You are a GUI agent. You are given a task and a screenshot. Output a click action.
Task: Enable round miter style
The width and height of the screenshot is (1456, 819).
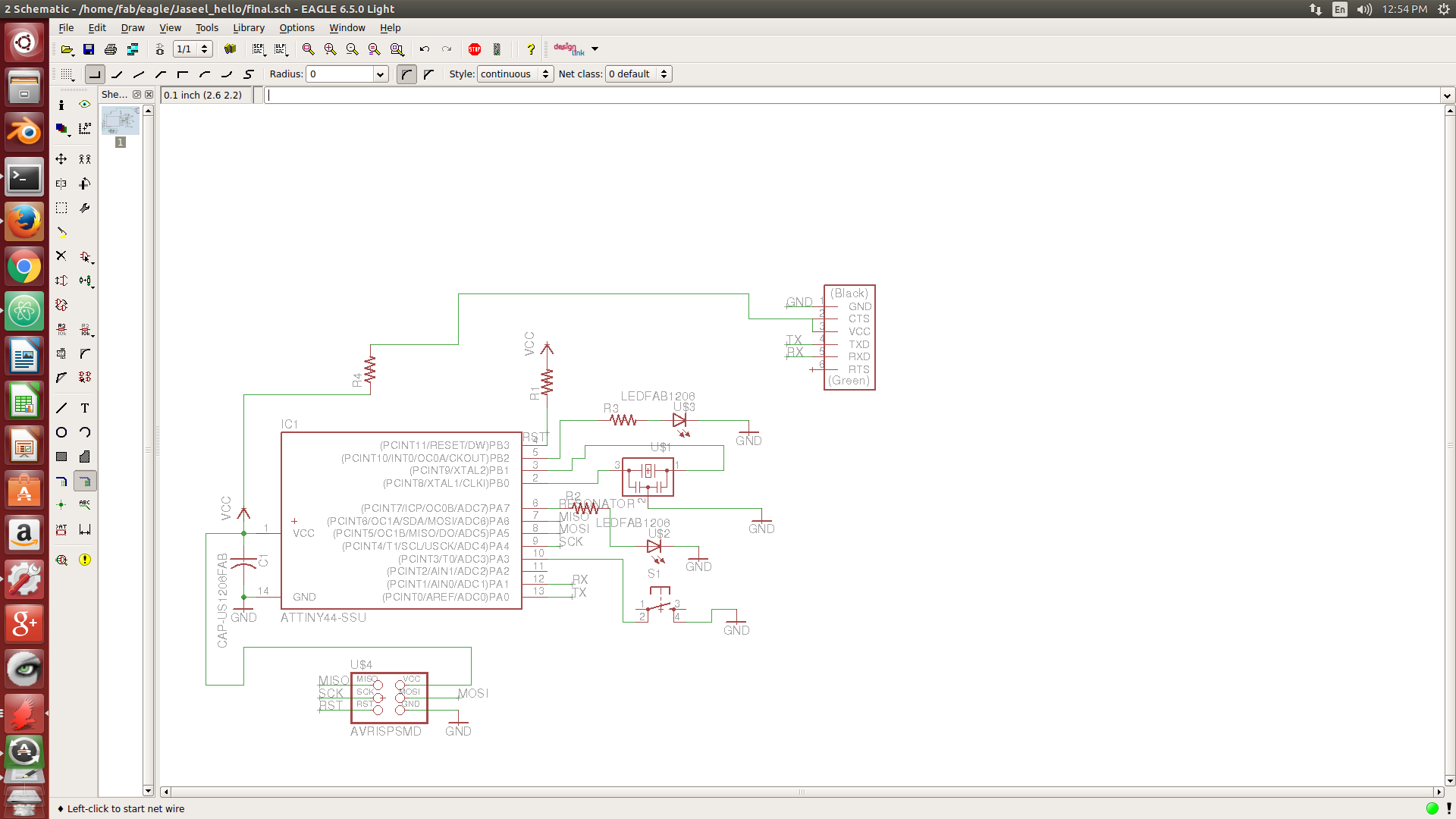pyautogui.click(x=406, y=74)
